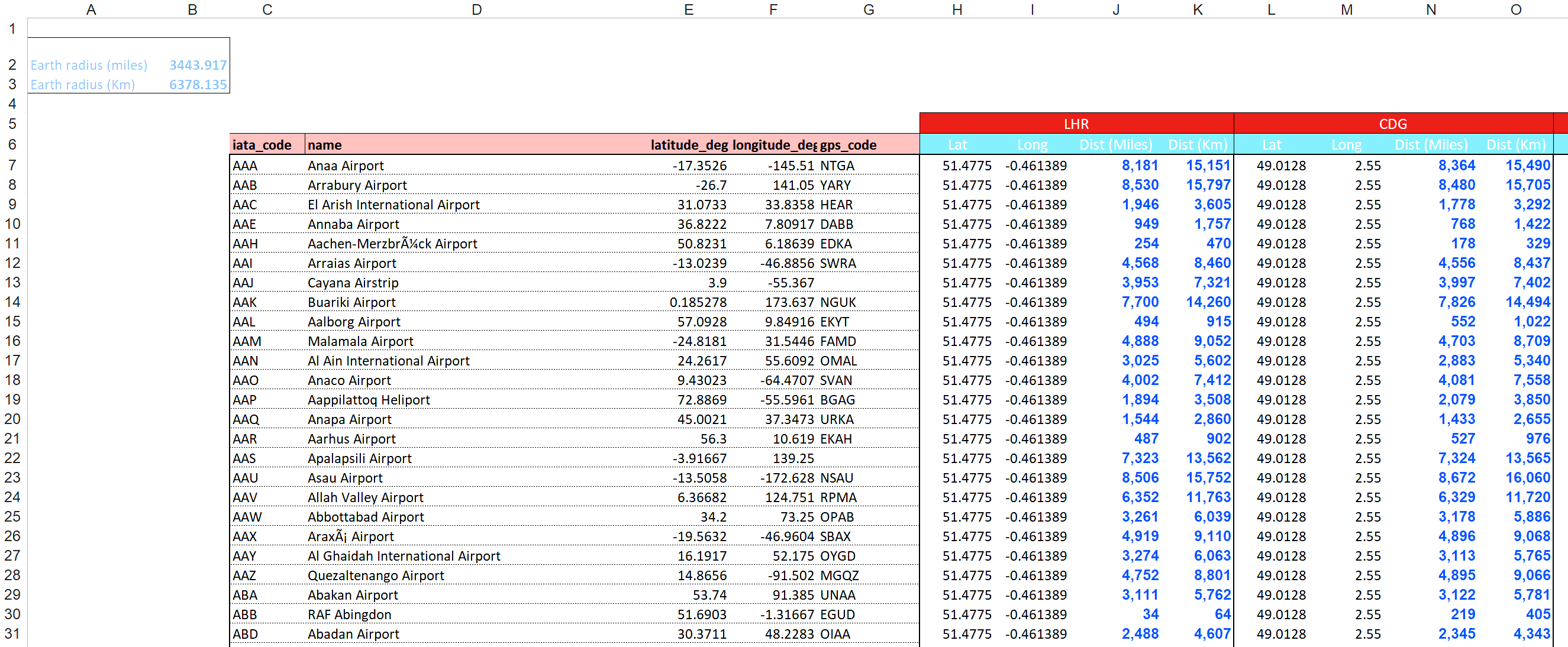Screen dimensions: 1568x647
Task: Select column J header
Action: [1115, 9]
